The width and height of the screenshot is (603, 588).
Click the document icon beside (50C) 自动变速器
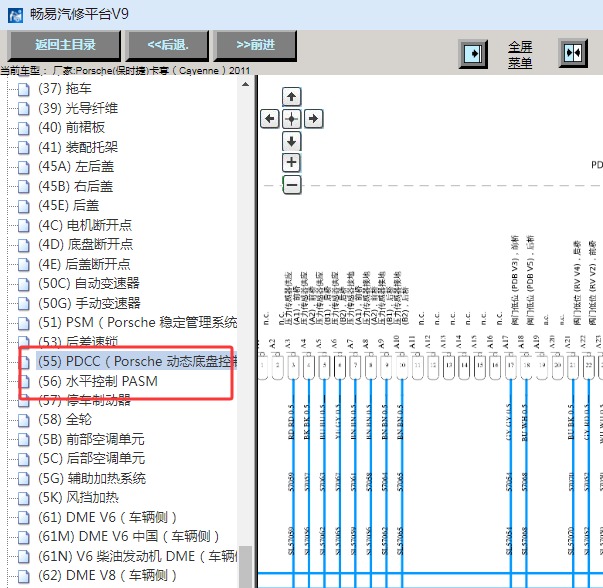24,284
